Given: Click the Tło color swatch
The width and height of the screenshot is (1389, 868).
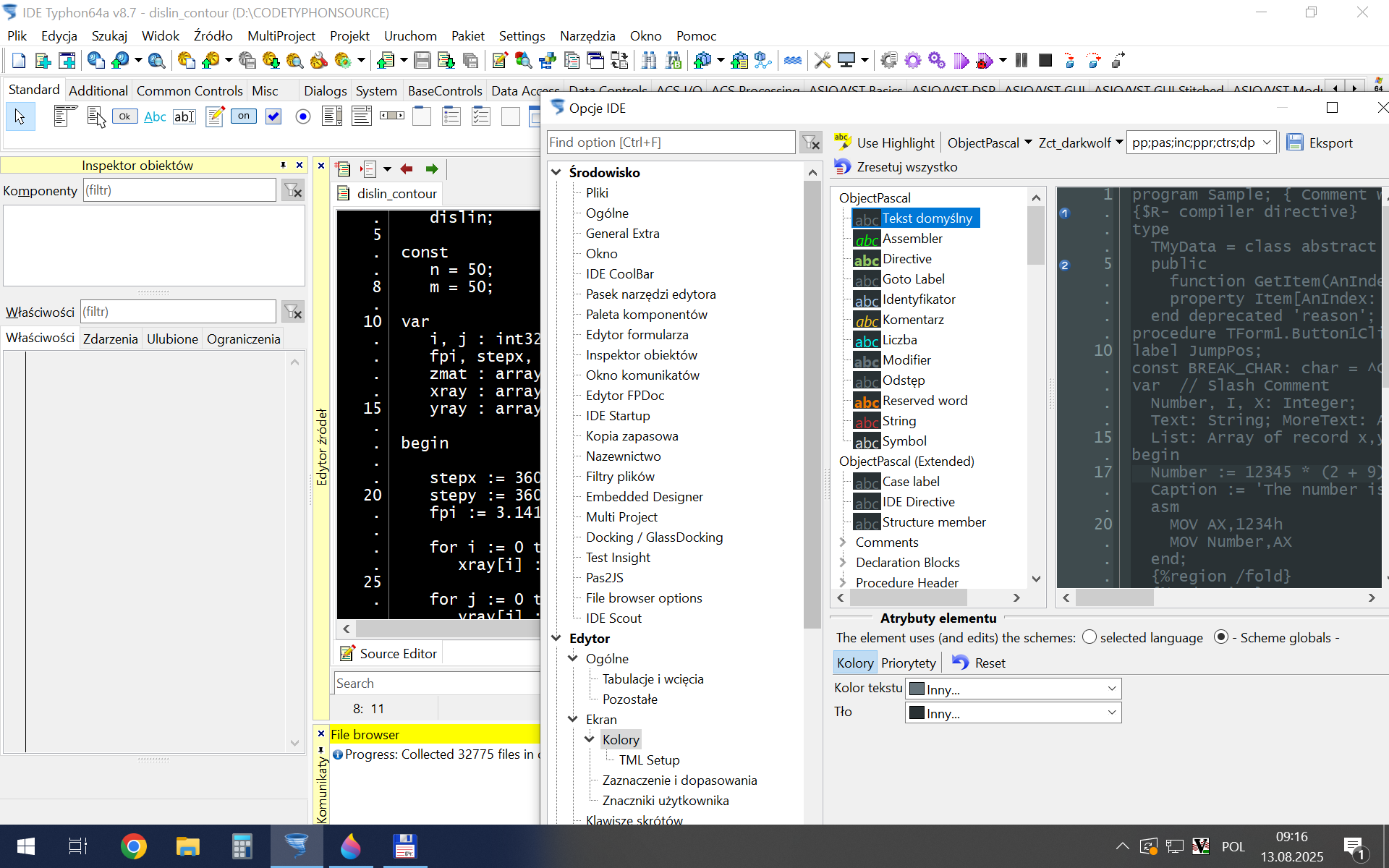Looking at the screenshot, I should click(x=917, y=712).
